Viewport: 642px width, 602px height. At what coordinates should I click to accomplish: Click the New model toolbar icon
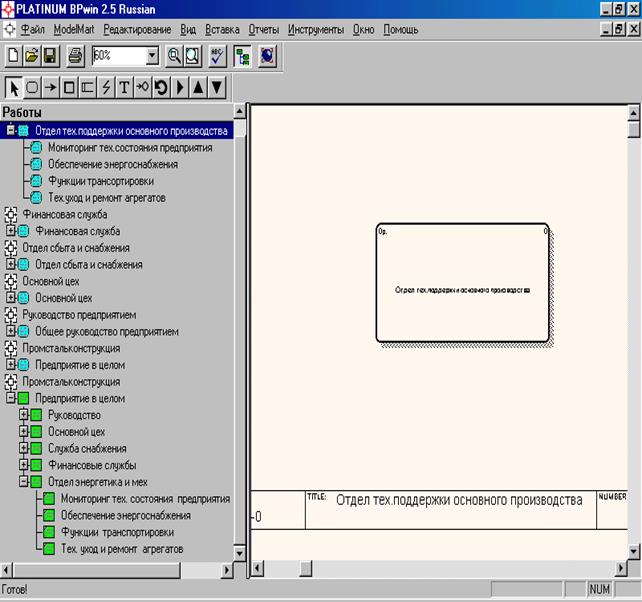(14, 57)
